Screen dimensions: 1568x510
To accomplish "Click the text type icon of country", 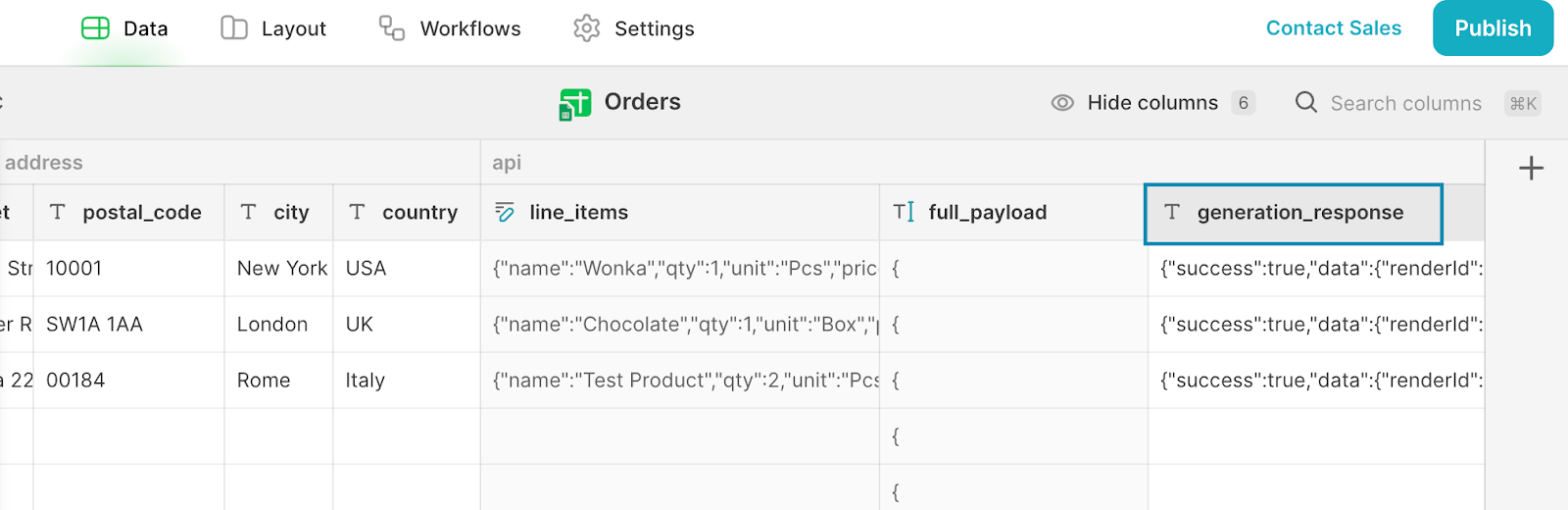I will [358, 212].
